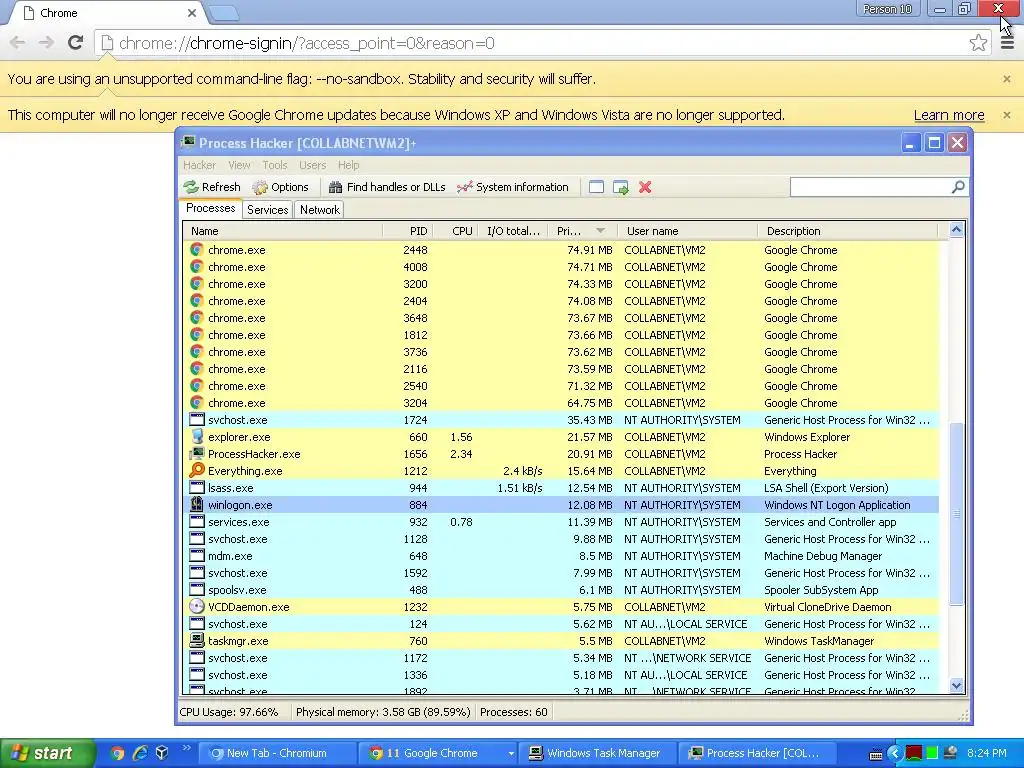This screenshot has width=1024, height=768.
Task: Switch to Windows Task Manager taskbar button
Action: (x=597, y=753)
